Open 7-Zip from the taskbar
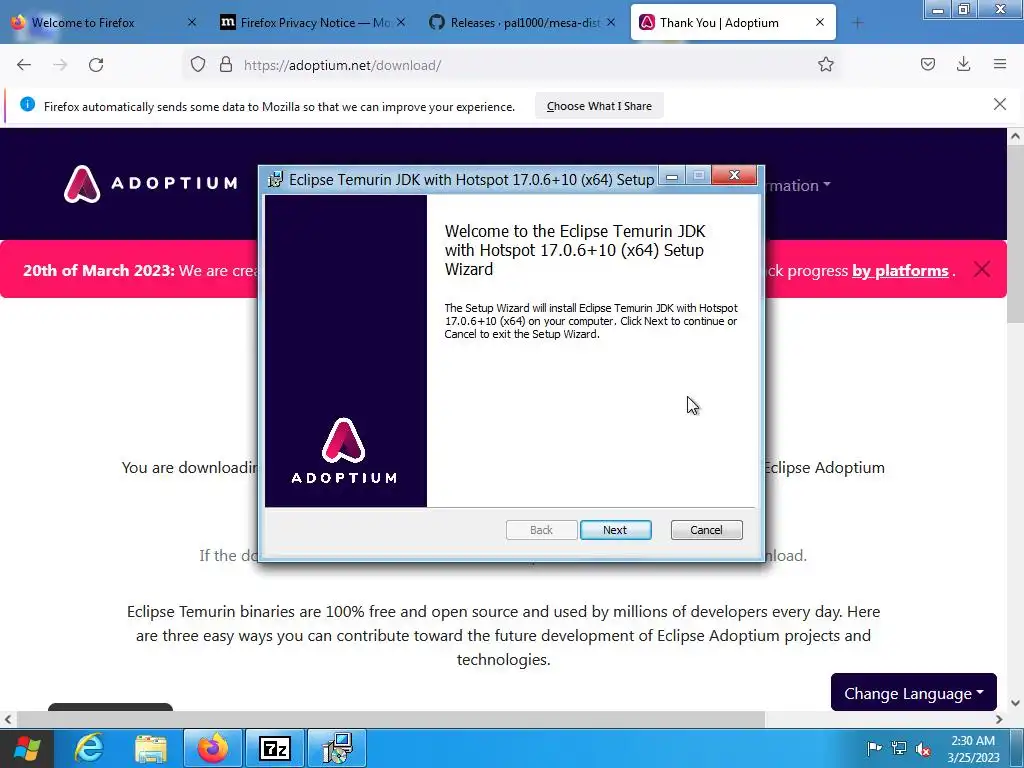This screenshot has width=1024, height=768. pyautogui.click(x=274, y=748)
